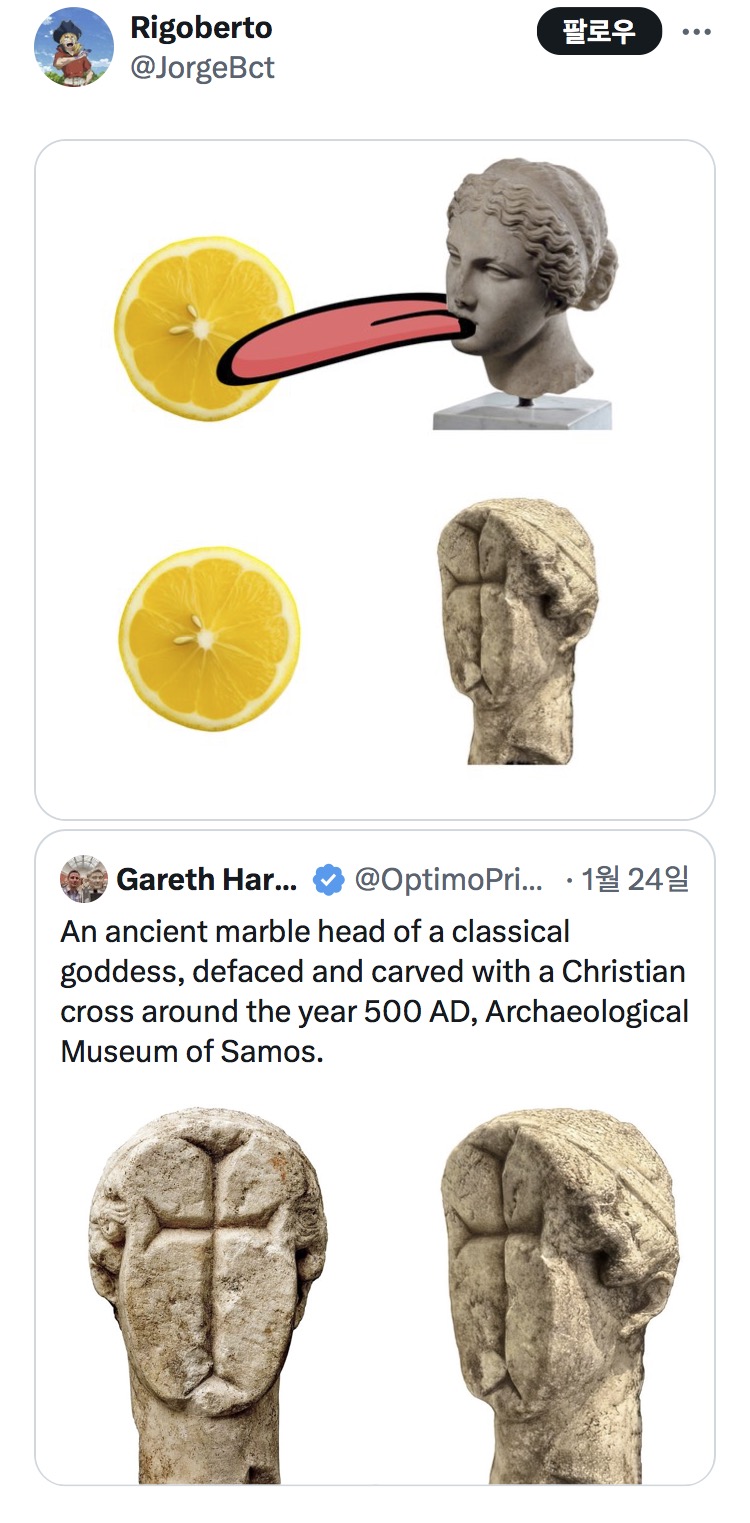Image resolution: width=750 pixels, height=1523 pixels.
Task: Click the goddess statue head with wavy hair
Action: coord(528,270)
